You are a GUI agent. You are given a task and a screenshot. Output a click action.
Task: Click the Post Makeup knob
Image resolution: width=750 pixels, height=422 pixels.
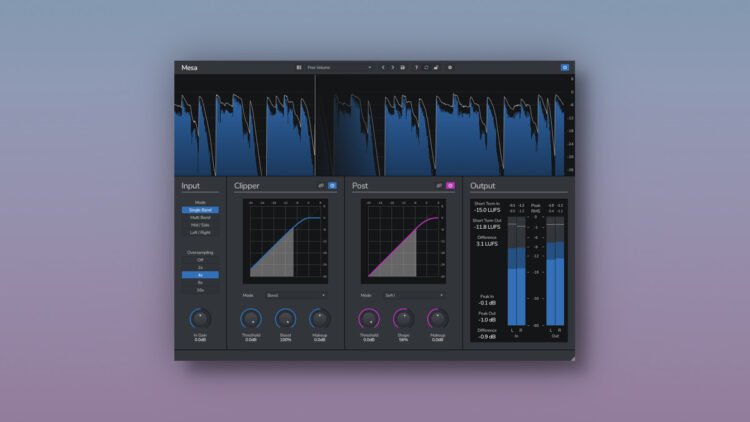pos(438,319)
